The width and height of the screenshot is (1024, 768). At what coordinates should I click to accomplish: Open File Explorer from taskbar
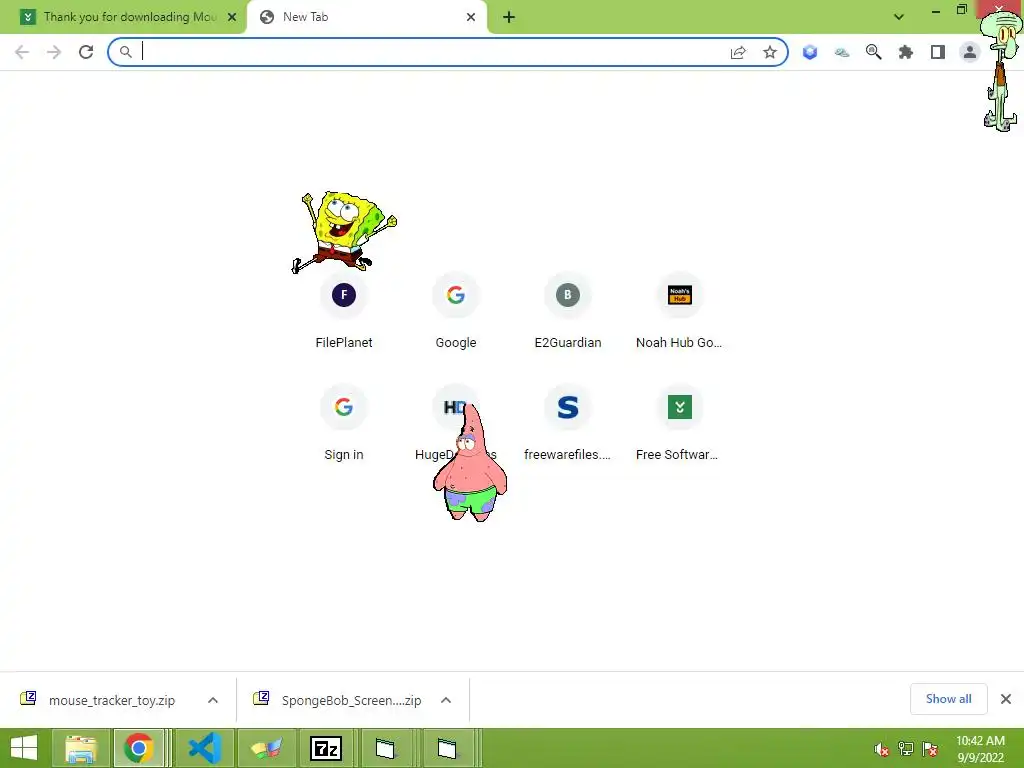81,748
